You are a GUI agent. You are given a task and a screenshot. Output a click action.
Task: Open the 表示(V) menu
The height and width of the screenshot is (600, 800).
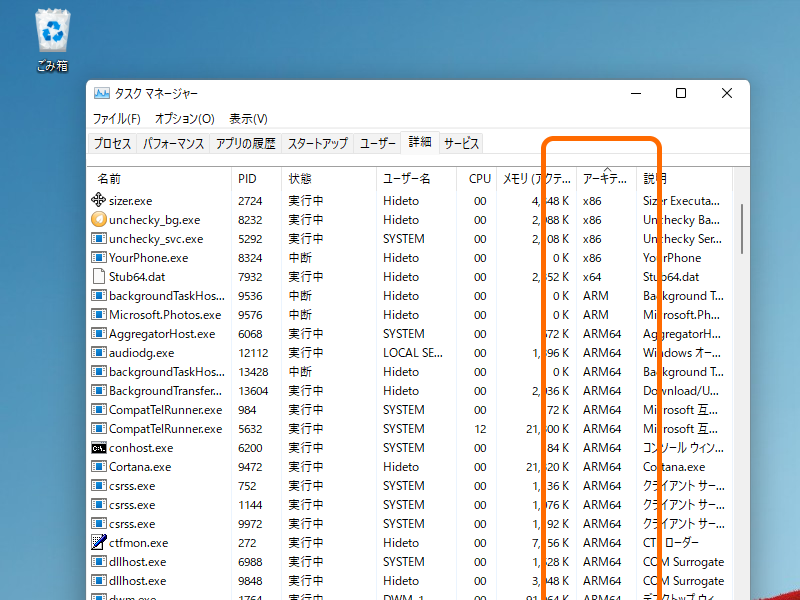coord(246,118)
